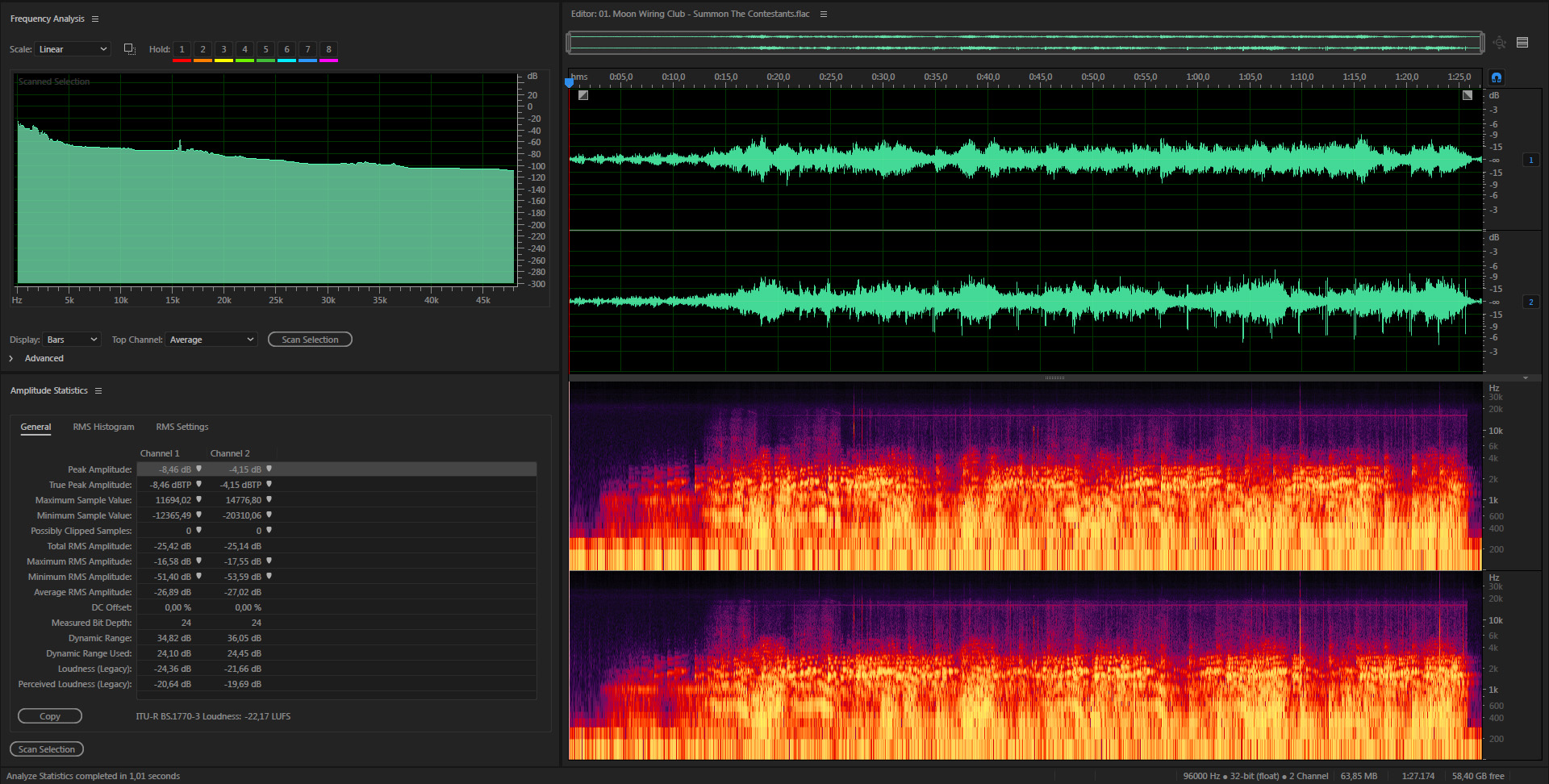This screenshot has width=1549, height=784.
Task: Click Scan Selection in Frequency Analysis
Action: (310, 340)
